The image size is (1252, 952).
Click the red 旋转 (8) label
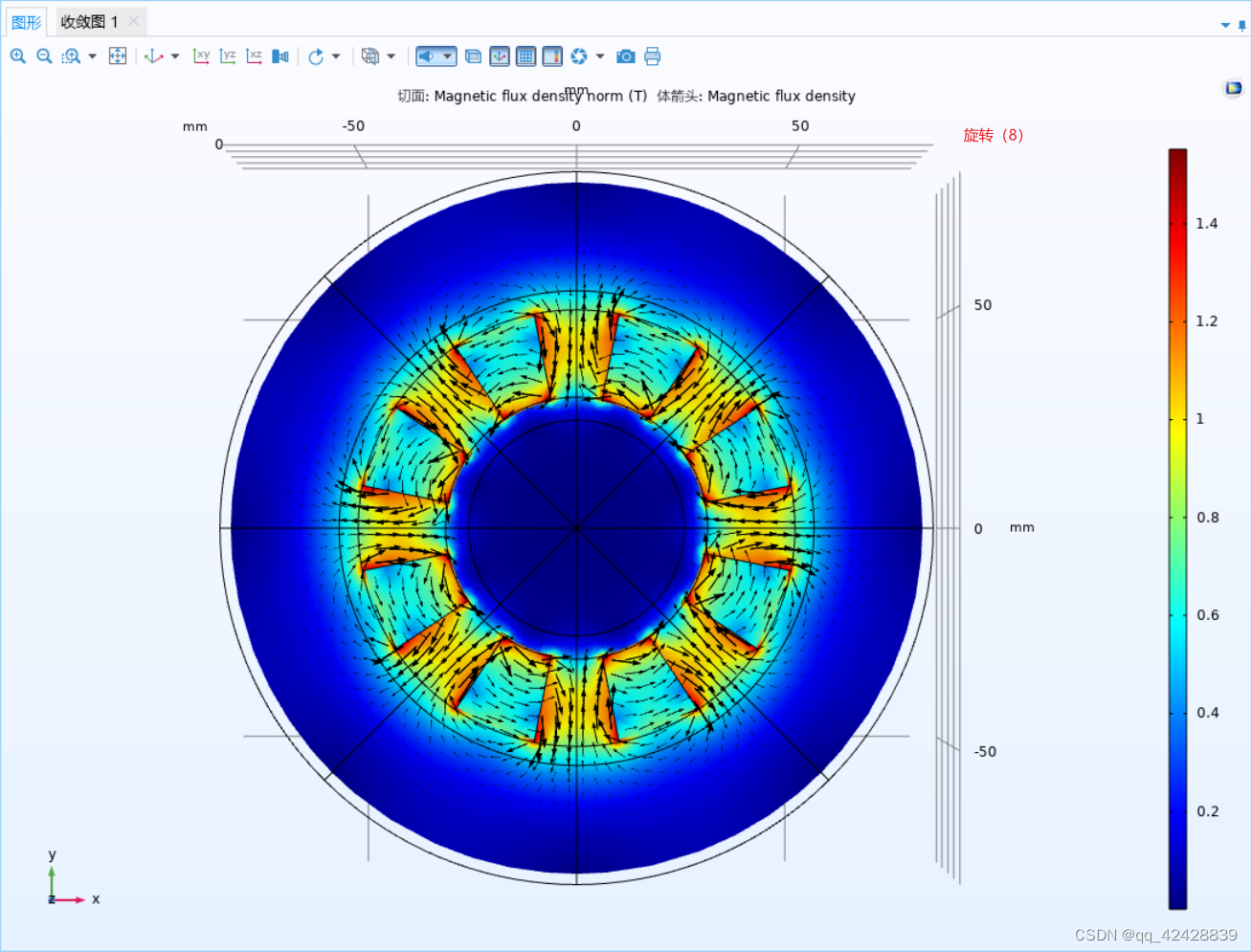(x=994, y=135)
